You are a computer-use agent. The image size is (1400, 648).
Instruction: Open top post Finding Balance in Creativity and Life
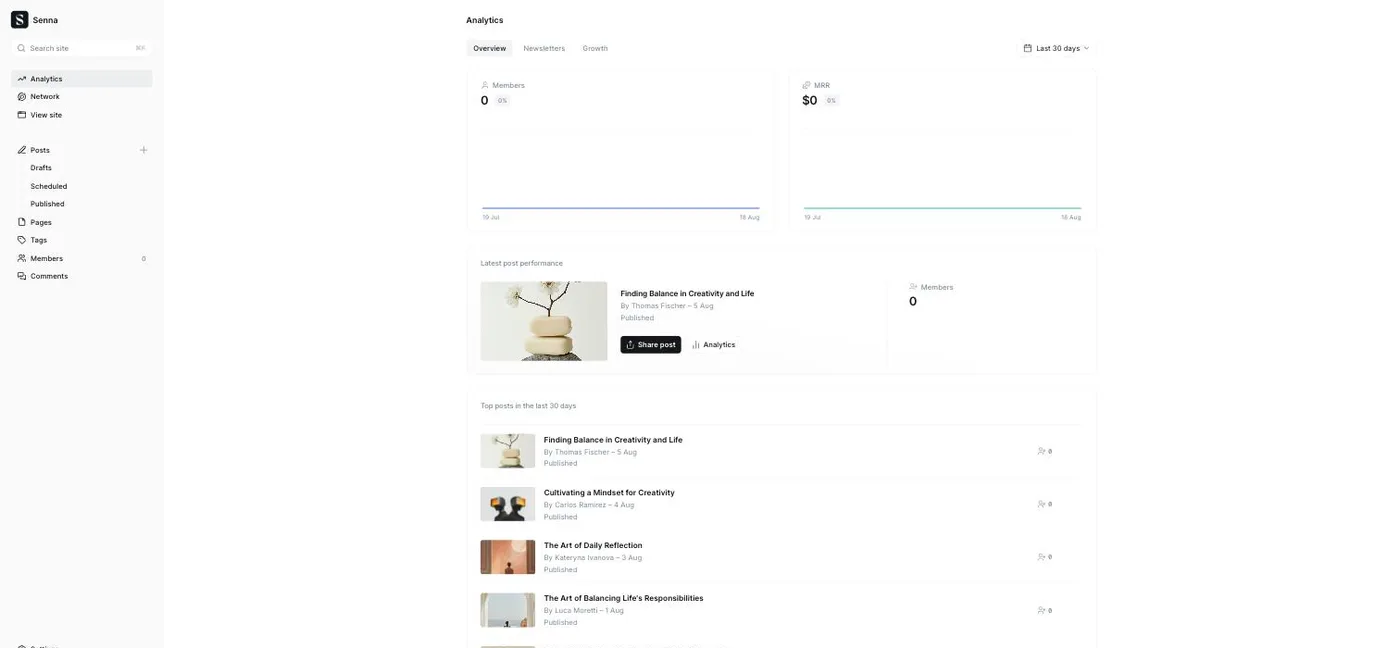click(613, 440)
